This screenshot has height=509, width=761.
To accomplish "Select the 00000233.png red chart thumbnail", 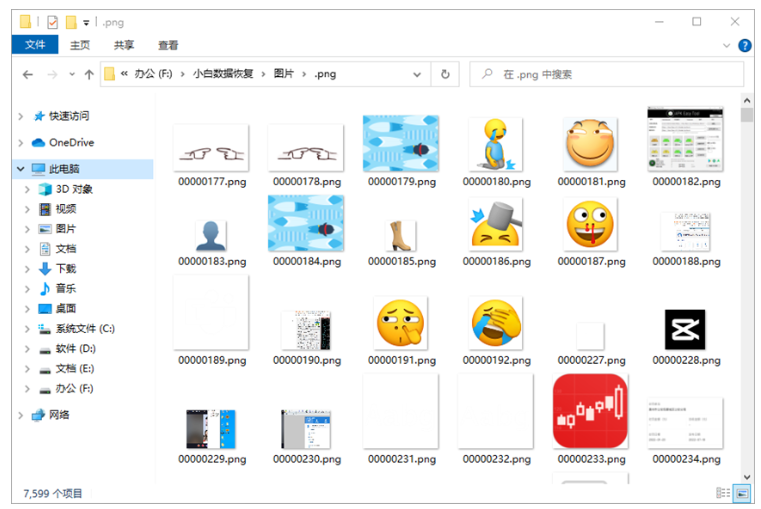I will [x=590, y=411].
